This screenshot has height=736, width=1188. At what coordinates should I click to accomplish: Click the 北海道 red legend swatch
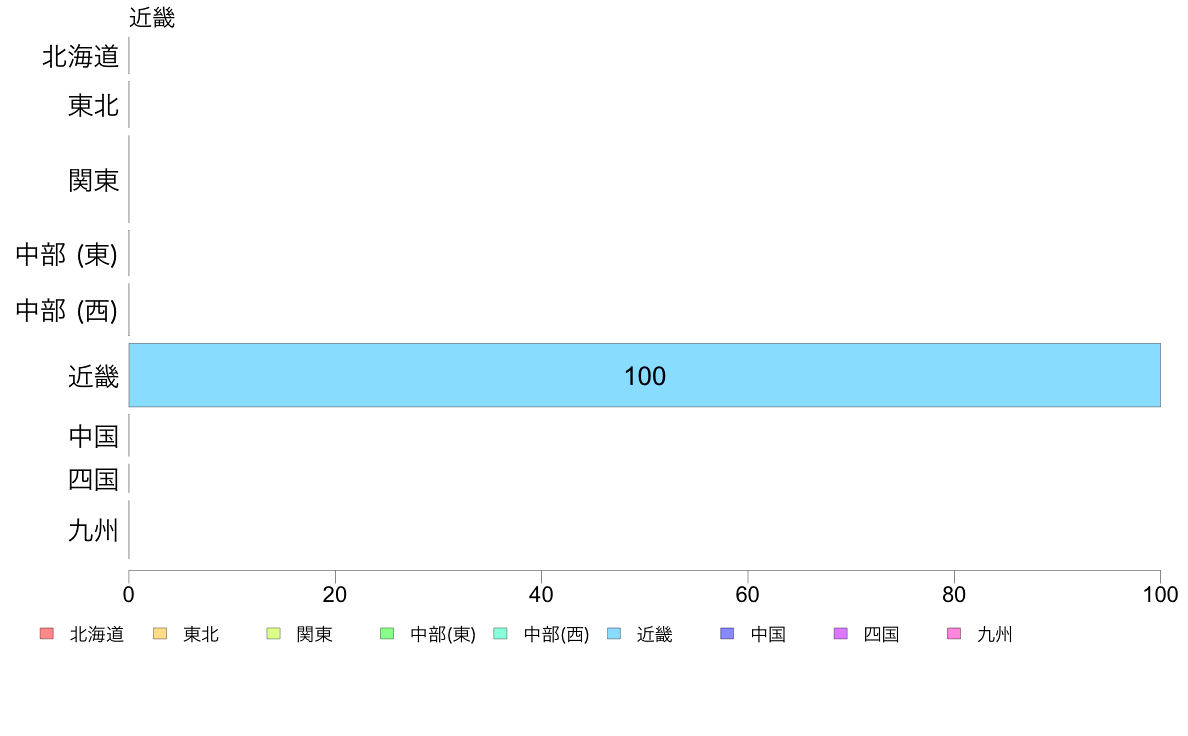click(46, 634)
